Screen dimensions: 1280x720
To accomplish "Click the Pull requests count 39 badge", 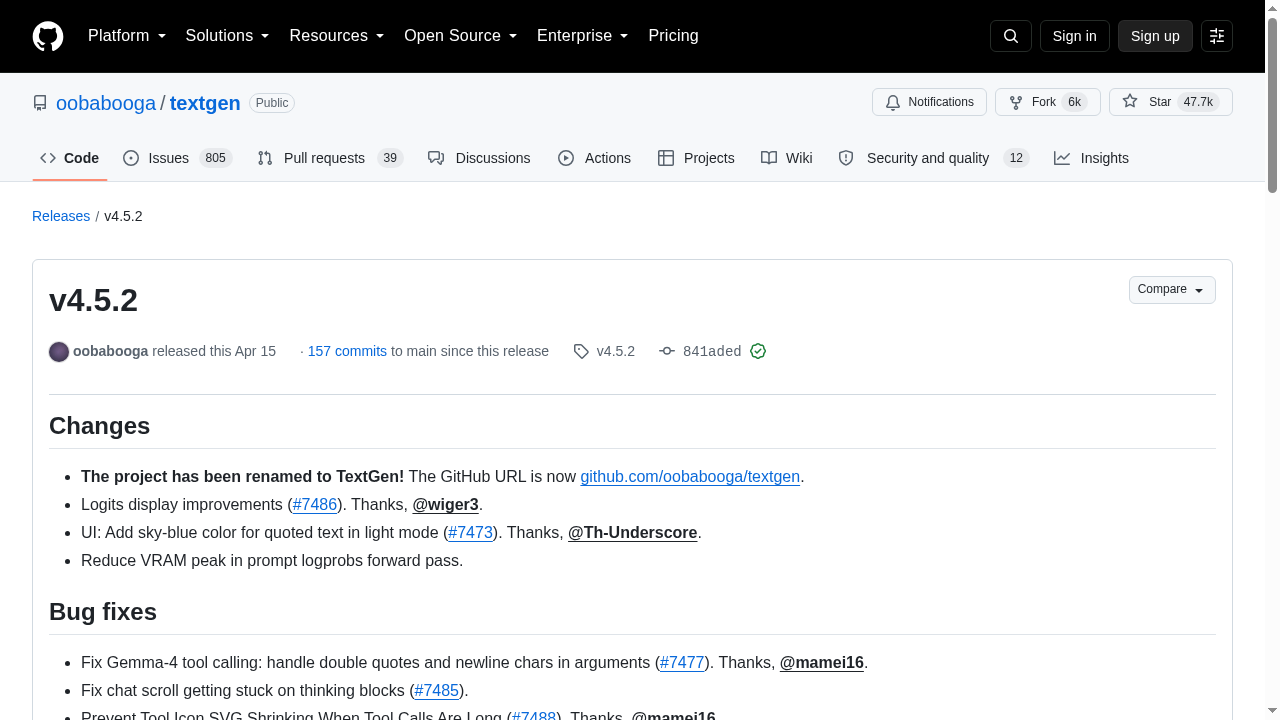I will point(390,158).
